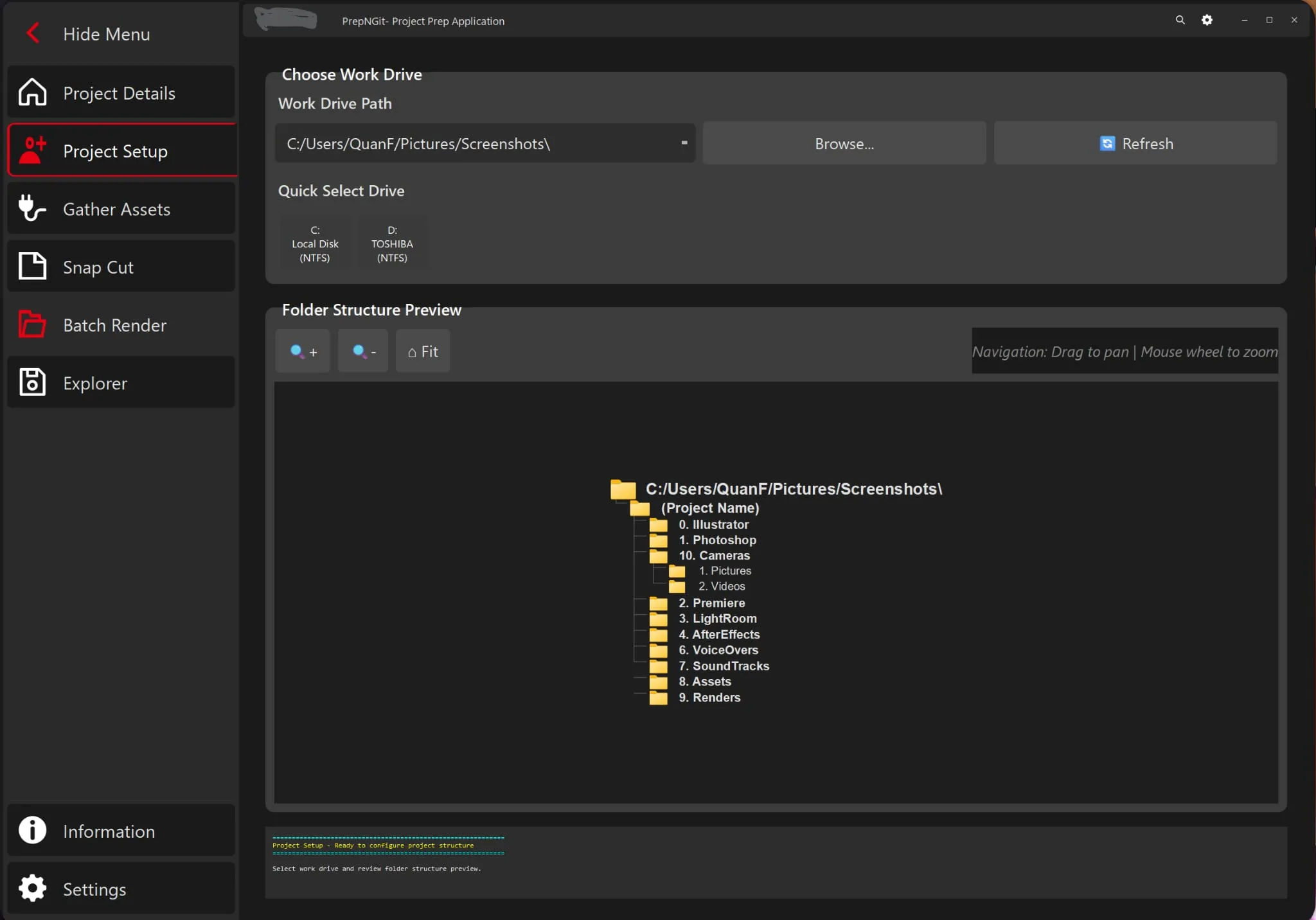Open search with title bar magnifier icon
The width and height of the screenshot is (1316, 920).
pyautogui.click(x=1180, y=20)
